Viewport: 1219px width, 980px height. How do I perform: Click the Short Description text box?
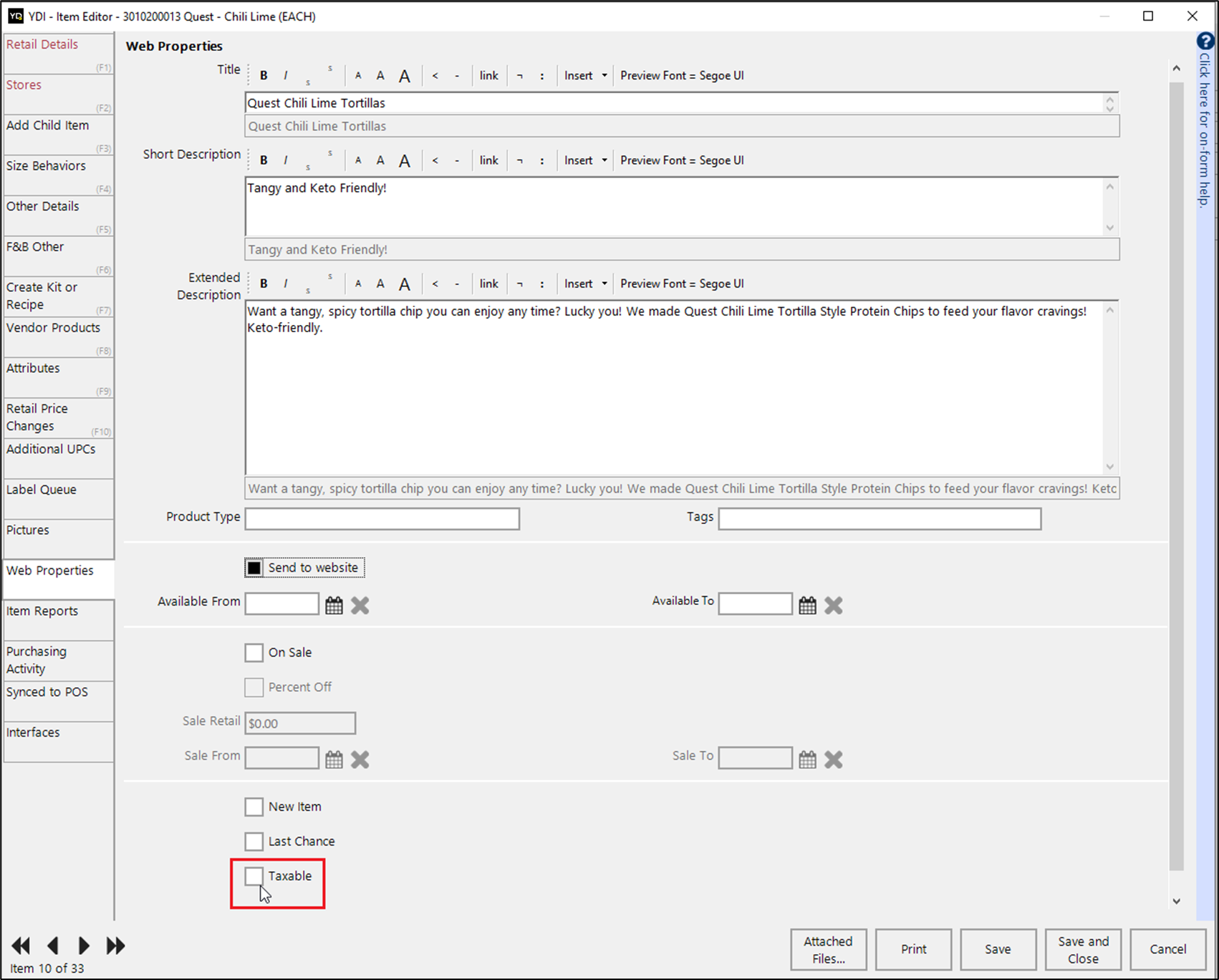pos(673,207)
